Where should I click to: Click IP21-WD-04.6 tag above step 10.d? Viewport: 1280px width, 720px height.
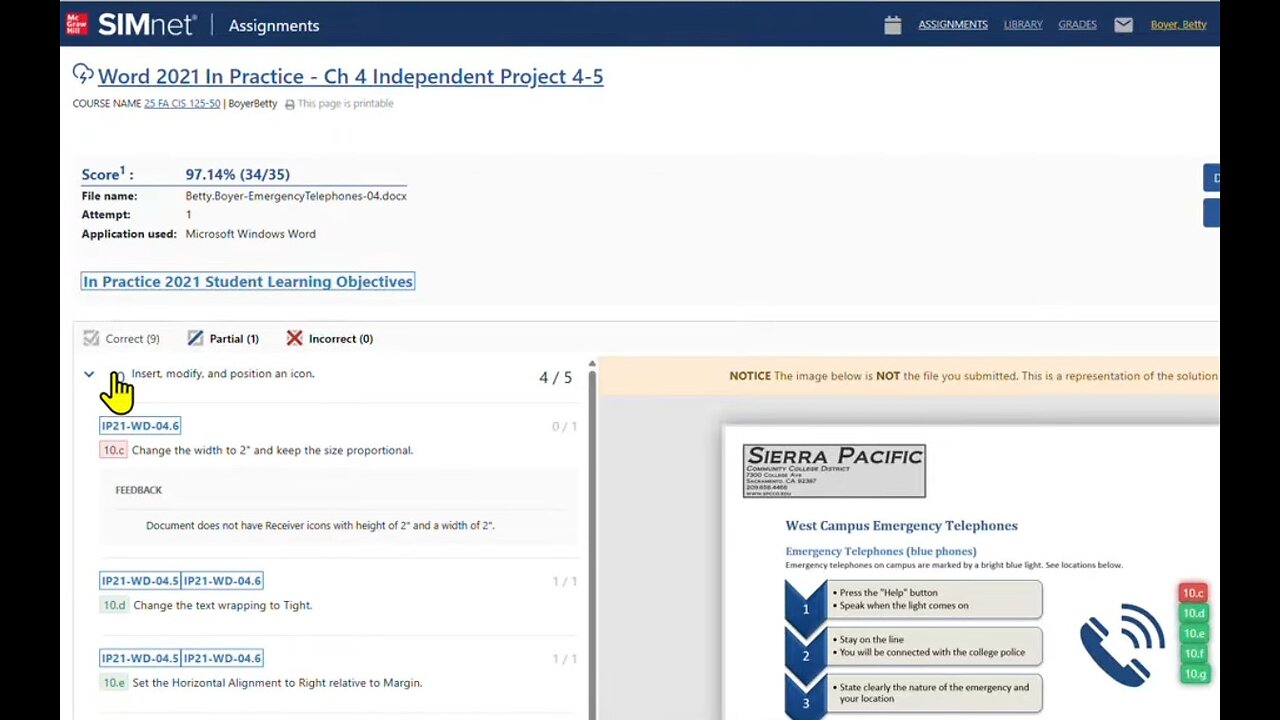(222, 581)
